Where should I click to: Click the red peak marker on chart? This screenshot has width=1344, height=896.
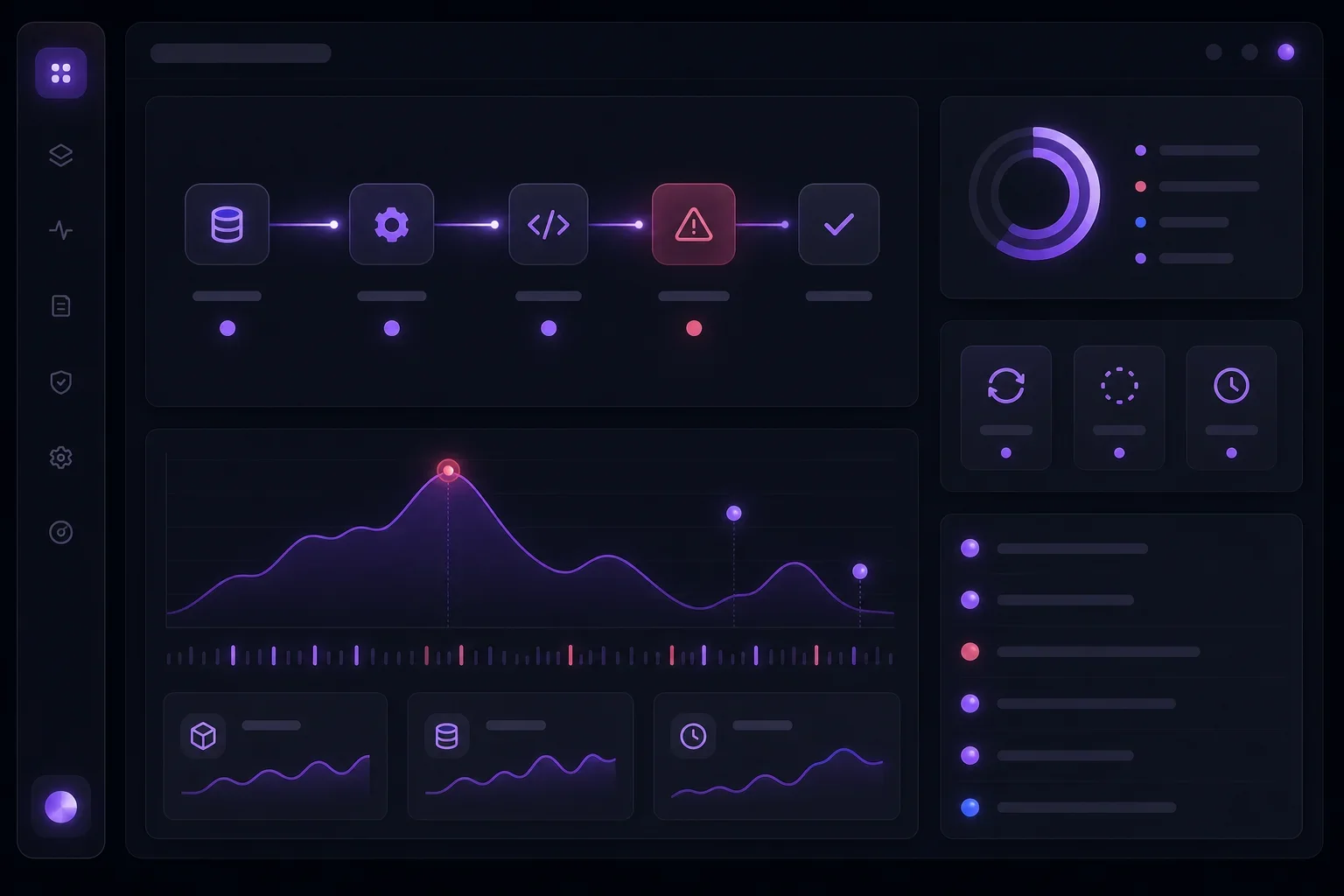(448, 471)
